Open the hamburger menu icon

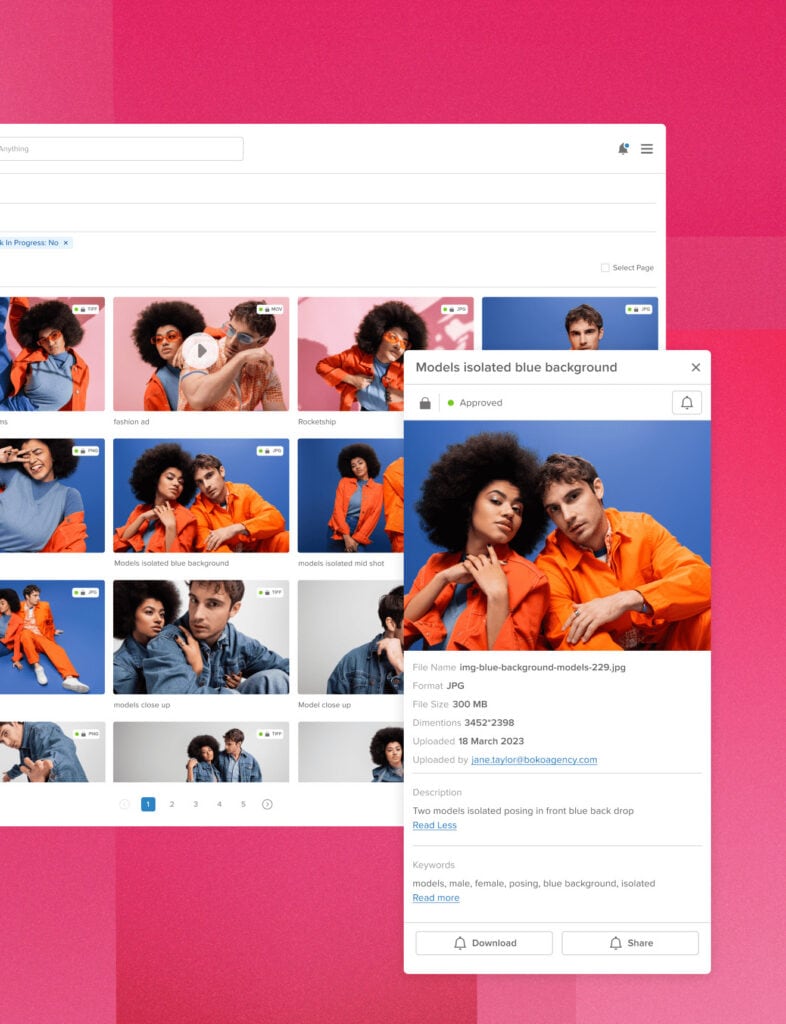point(647,149)
